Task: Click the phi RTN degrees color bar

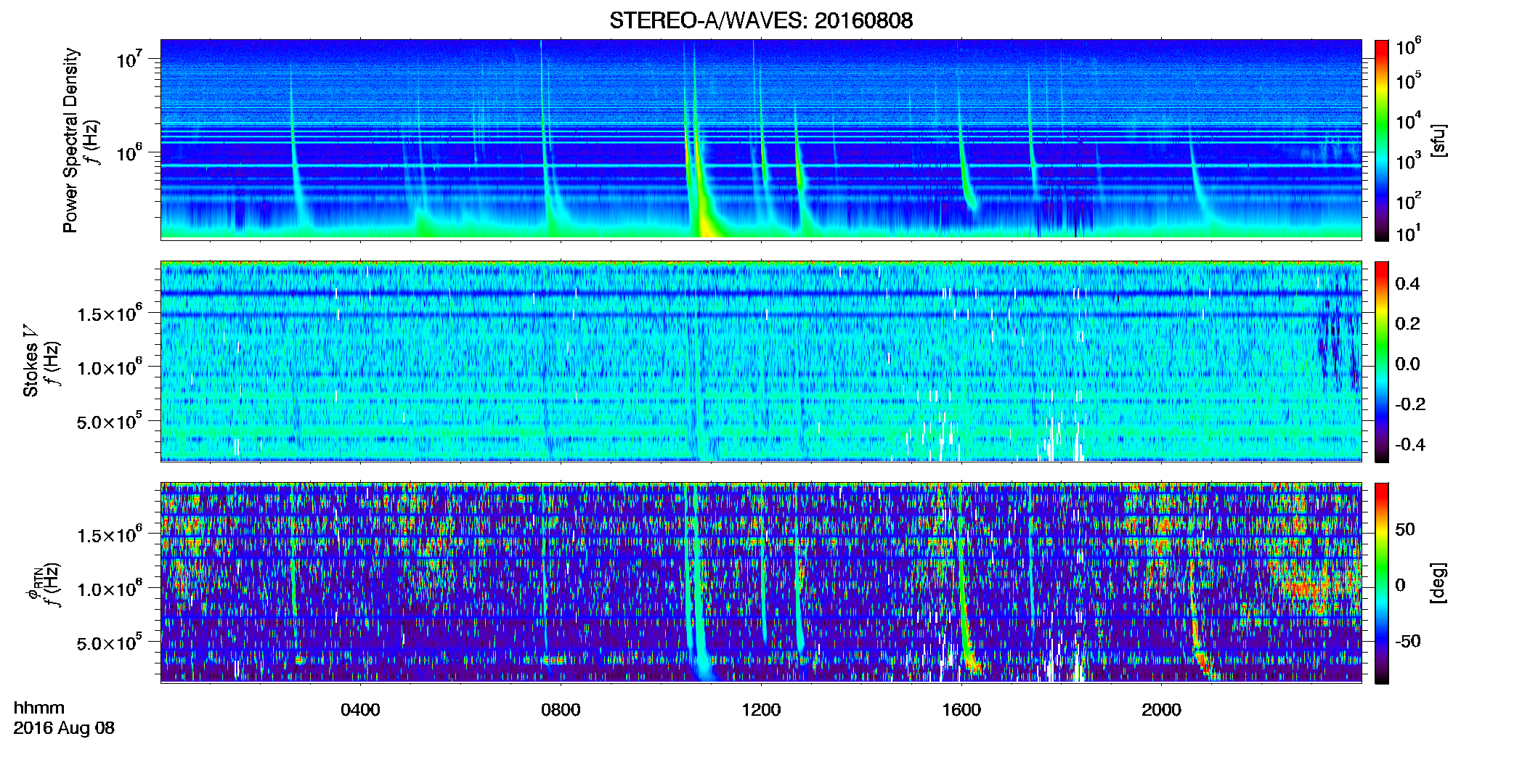Action: coord(1382,583)
